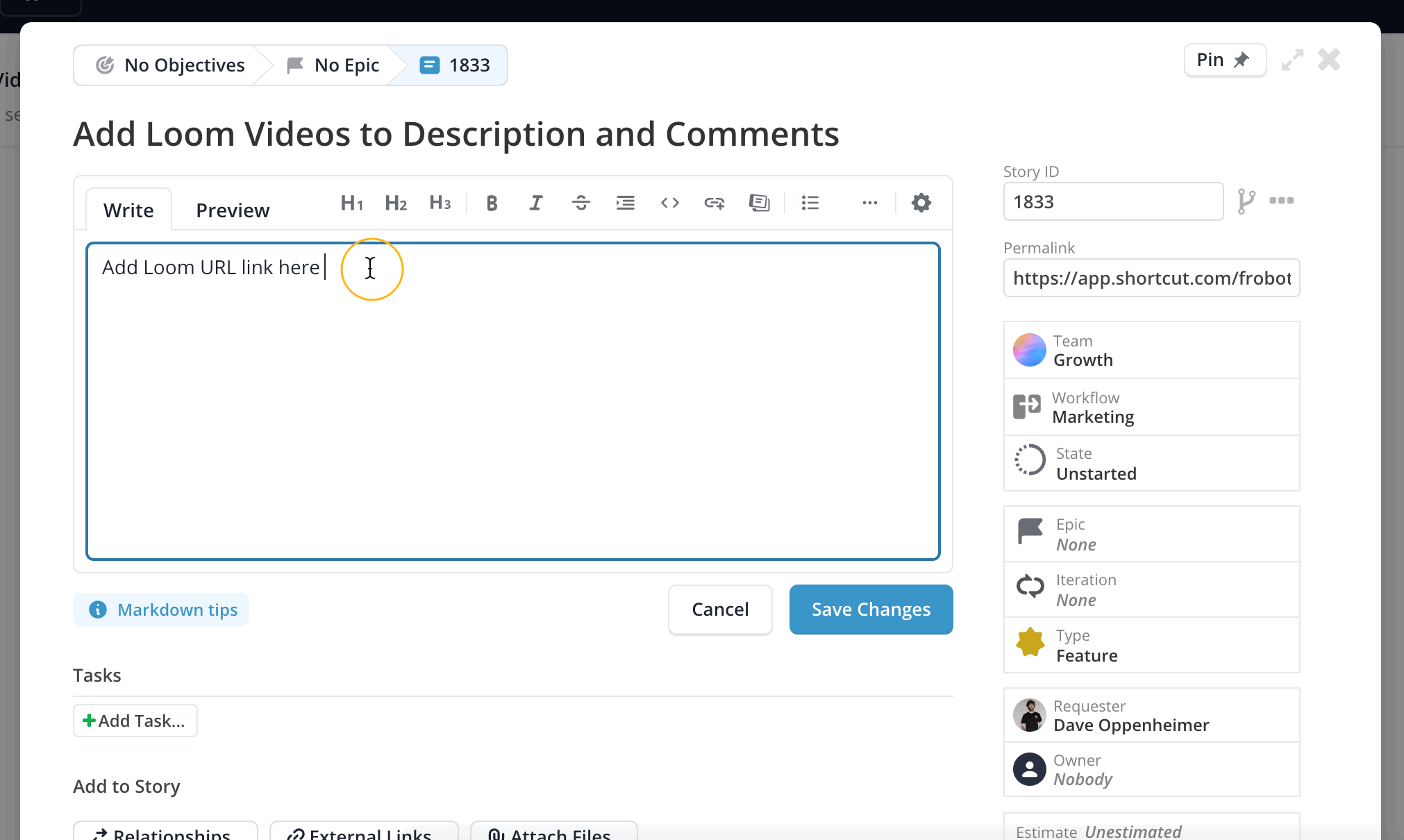Click Dave Oppenheimer's avatar

(1029, 715)
